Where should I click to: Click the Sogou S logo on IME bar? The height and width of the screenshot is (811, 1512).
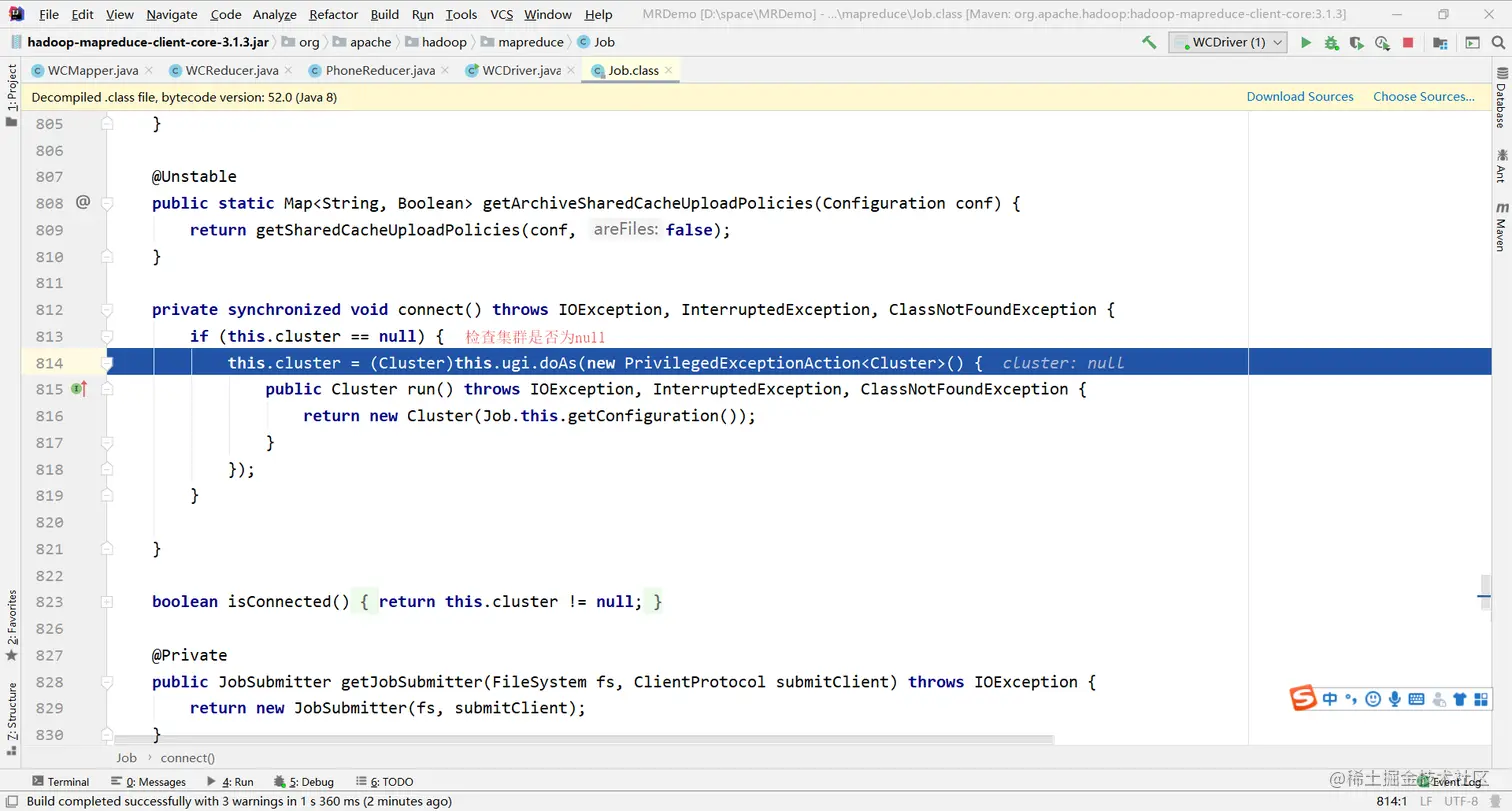[x=1302, y=699]
